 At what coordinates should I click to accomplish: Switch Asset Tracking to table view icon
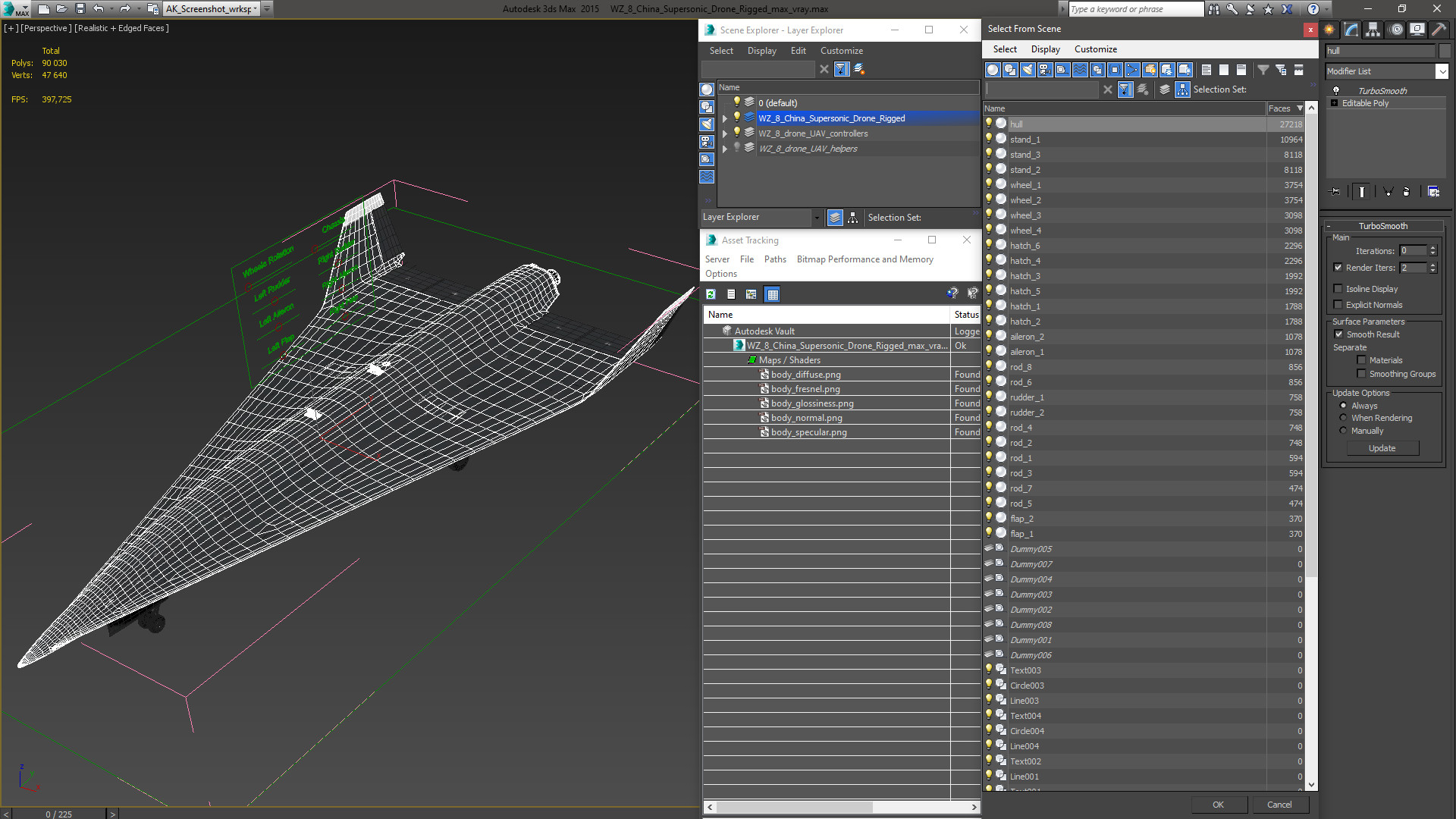772,294
